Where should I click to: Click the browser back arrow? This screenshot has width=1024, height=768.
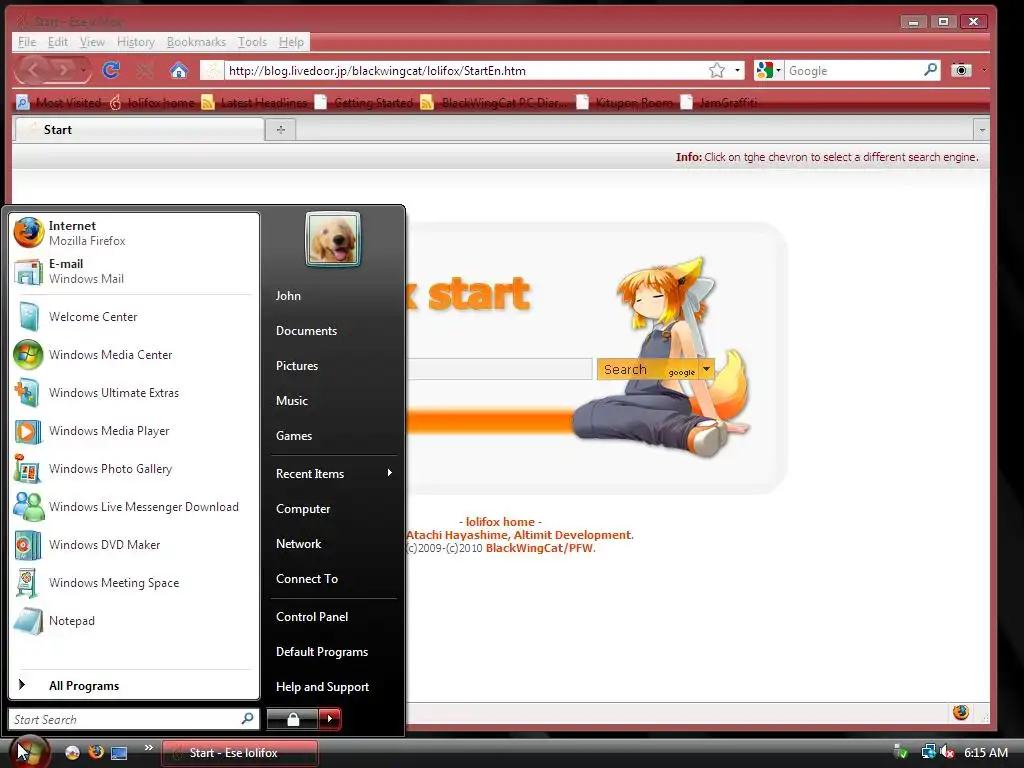(33, 69)
